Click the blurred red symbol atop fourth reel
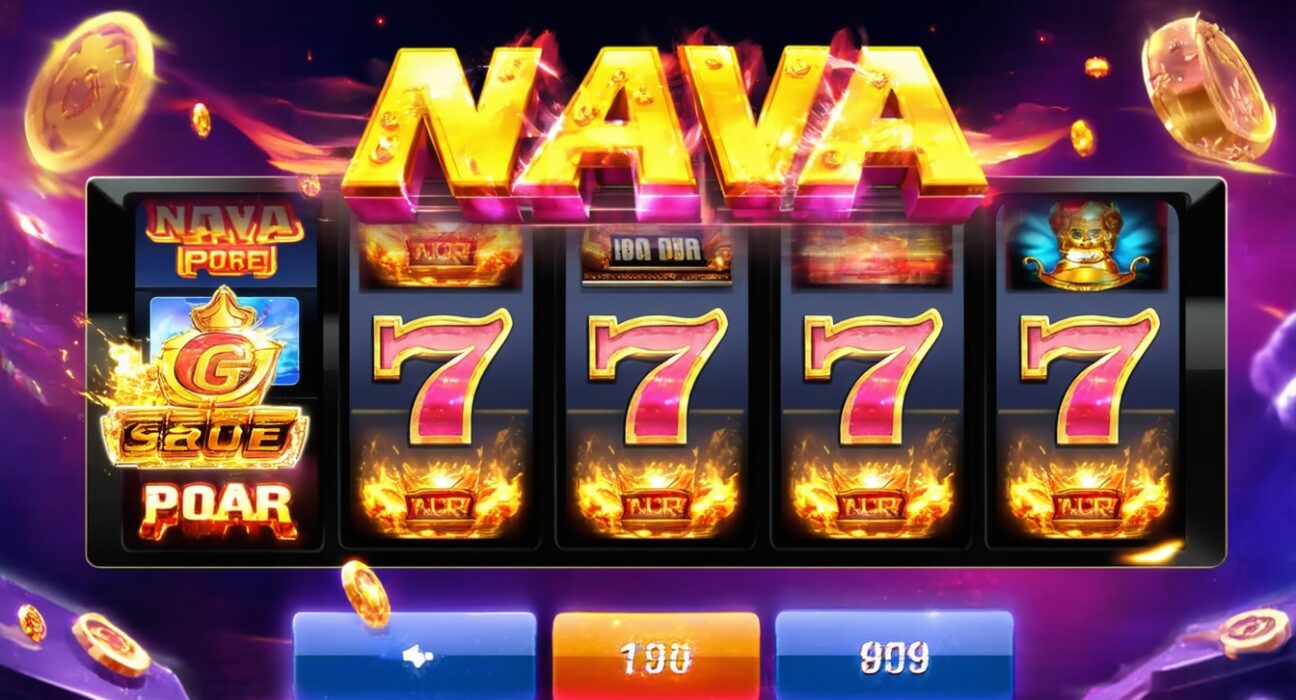The image size is (1296, 700). (x=871, y=250)
